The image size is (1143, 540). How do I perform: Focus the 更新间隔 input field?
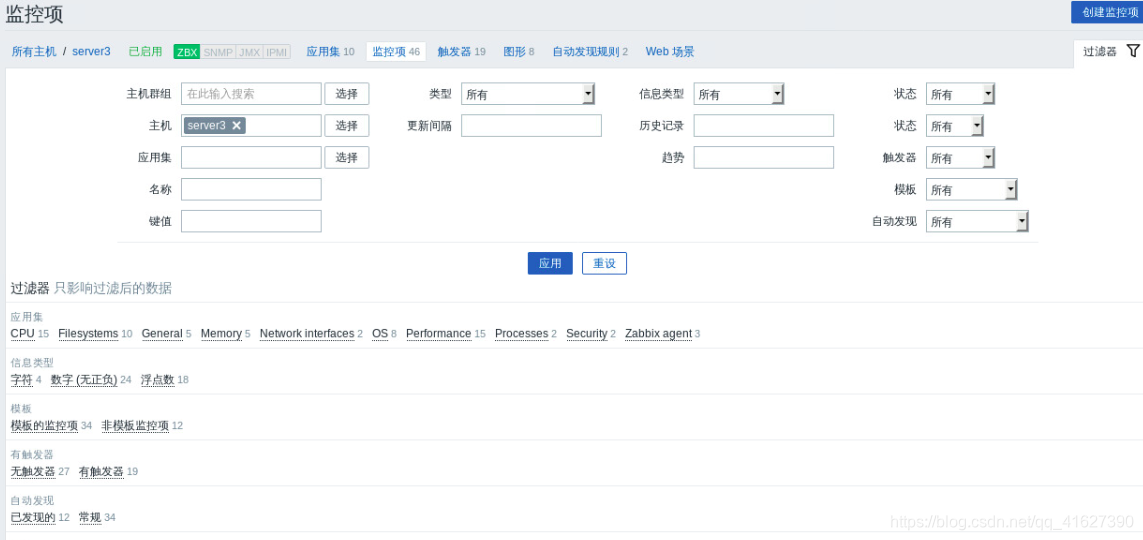pos(531,125)
